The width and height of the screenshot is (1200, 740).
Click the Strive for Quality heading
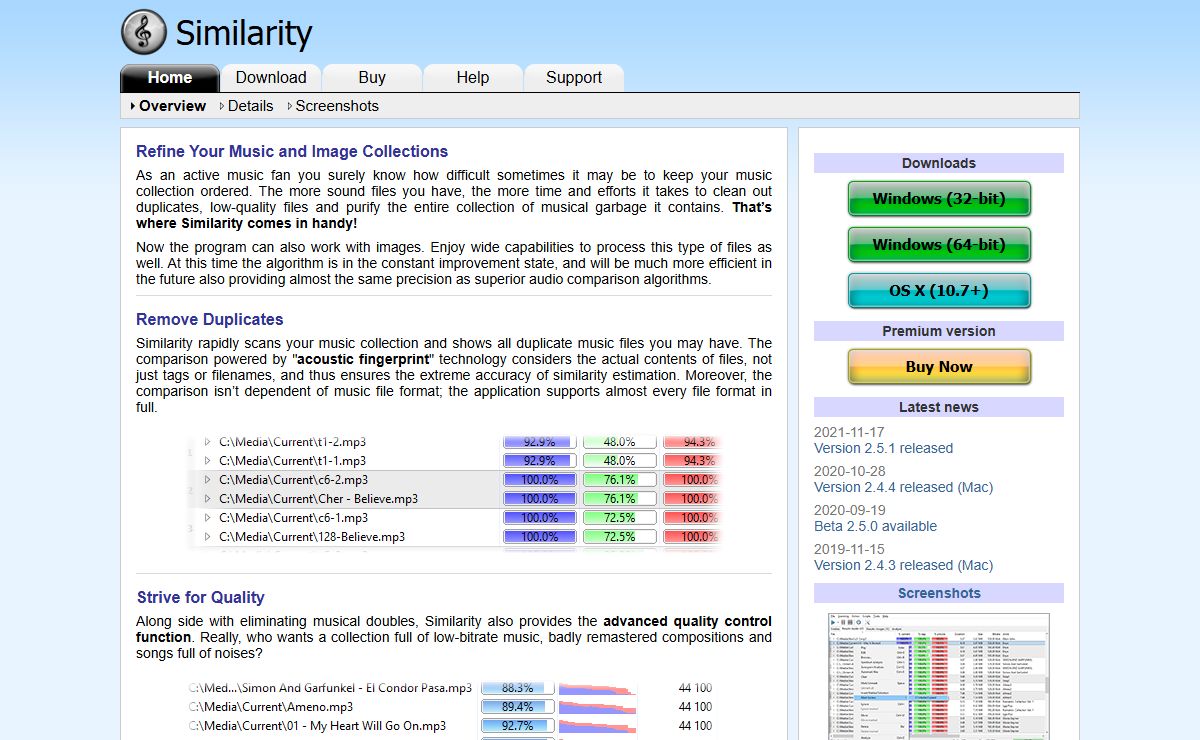click(x=201, y=598)
